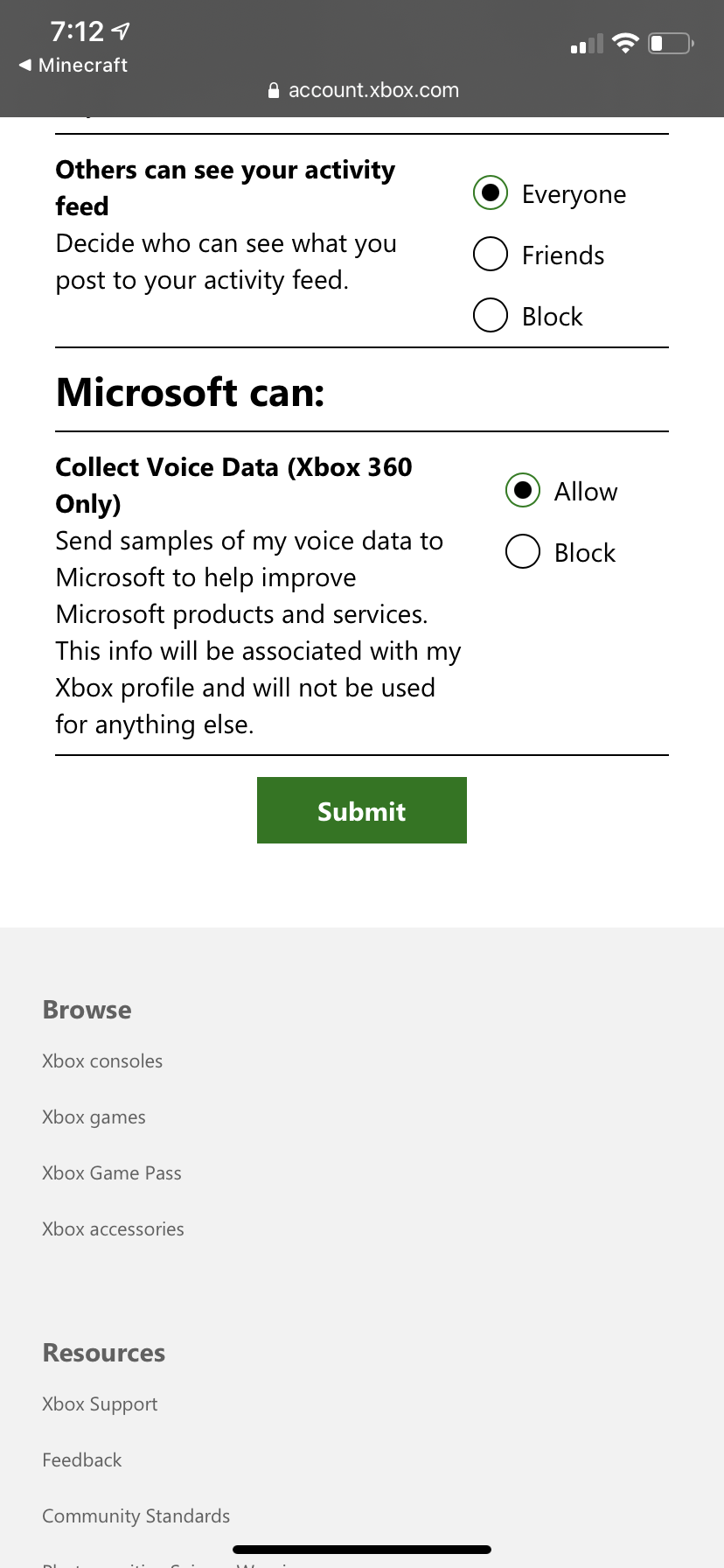
Task: Allow voice data collection
Action: pyautogui.click(x=523, y=491)
